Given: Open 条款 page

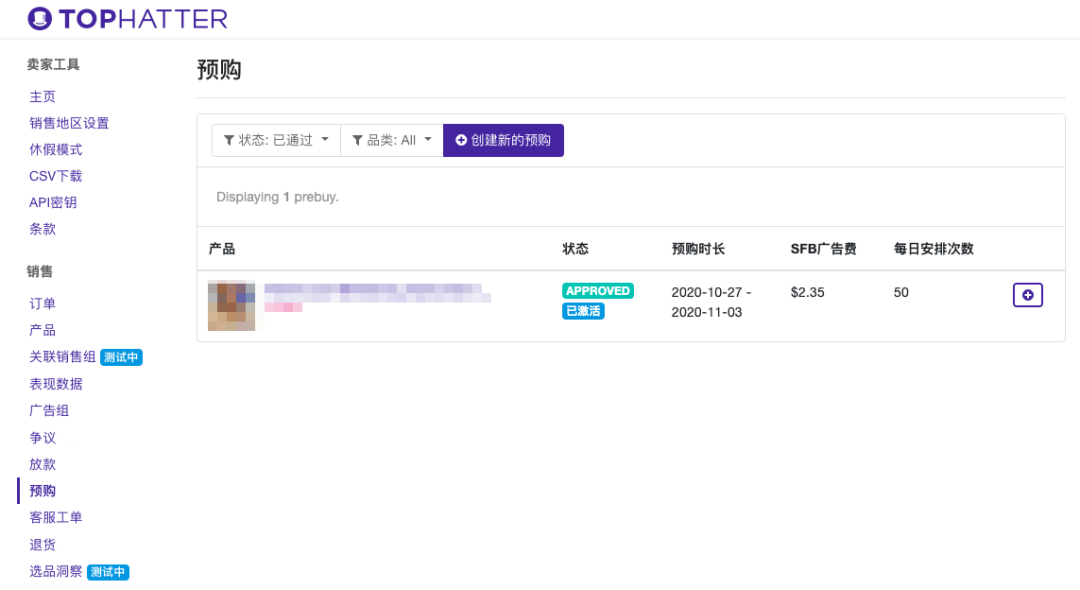Looking at the screenshot, I should click(42, 229).
